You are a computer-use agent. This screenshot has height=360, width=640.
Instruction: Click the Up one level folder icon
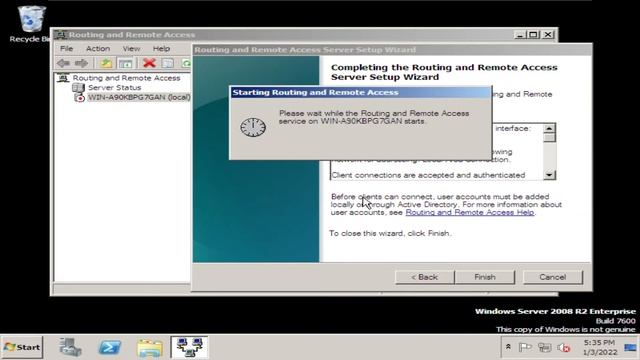pos(106,63)
